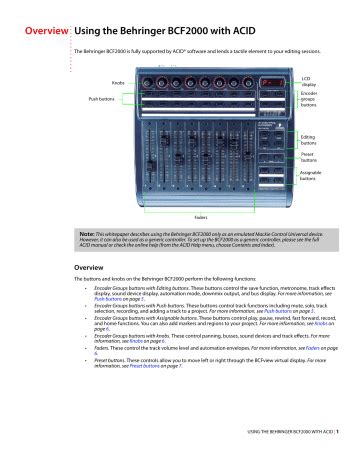This screenshot has width=360, height=466.
Task: Click the 'Encoder groups buttons' callout label
Action: (x=309, y=99)
